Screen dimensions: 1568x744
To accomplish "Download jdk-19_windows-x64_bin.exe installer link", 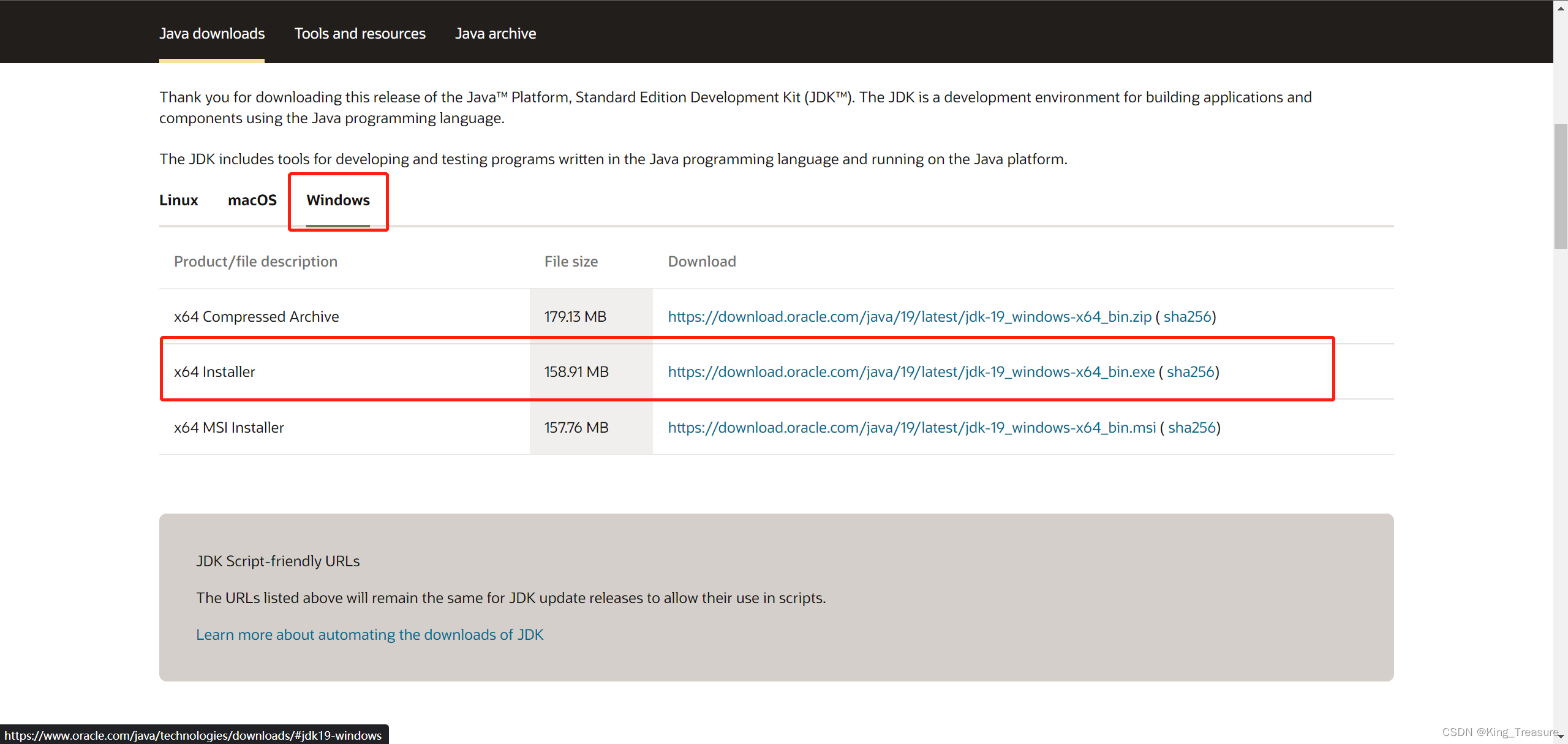I will (911, 372).
